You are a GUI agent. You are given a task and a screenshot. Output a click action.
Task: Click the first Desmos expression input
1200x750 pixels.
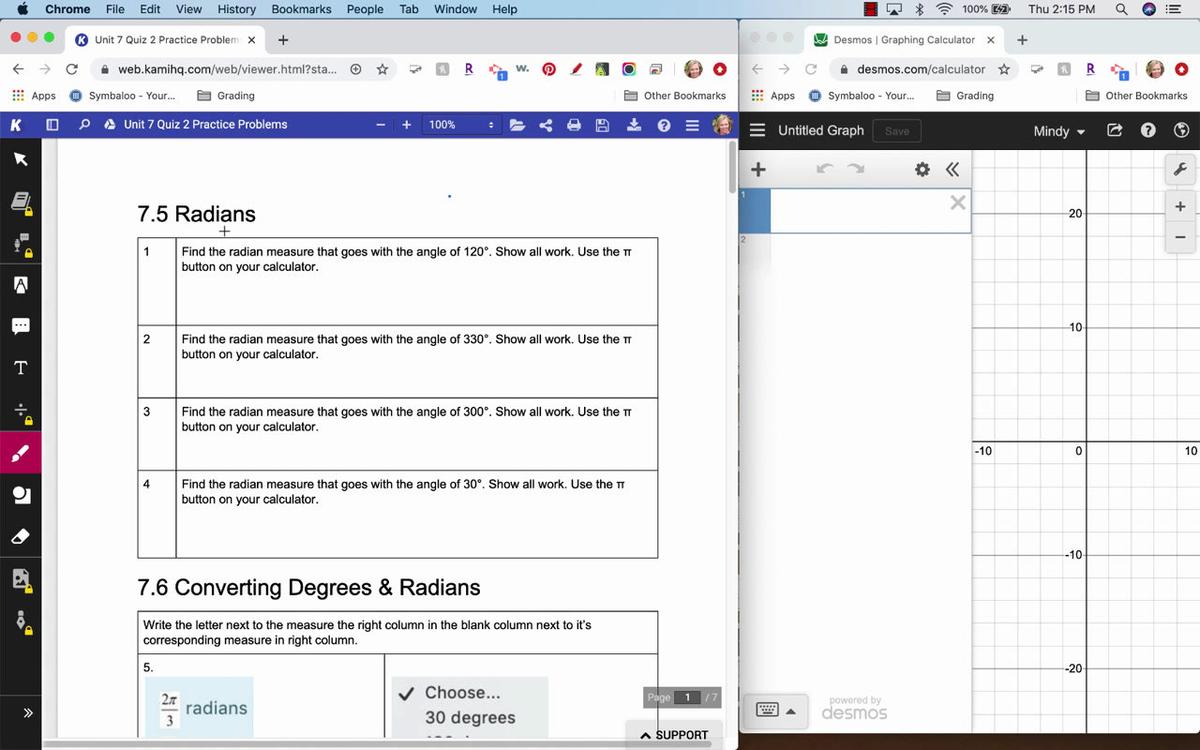point(858,211)
